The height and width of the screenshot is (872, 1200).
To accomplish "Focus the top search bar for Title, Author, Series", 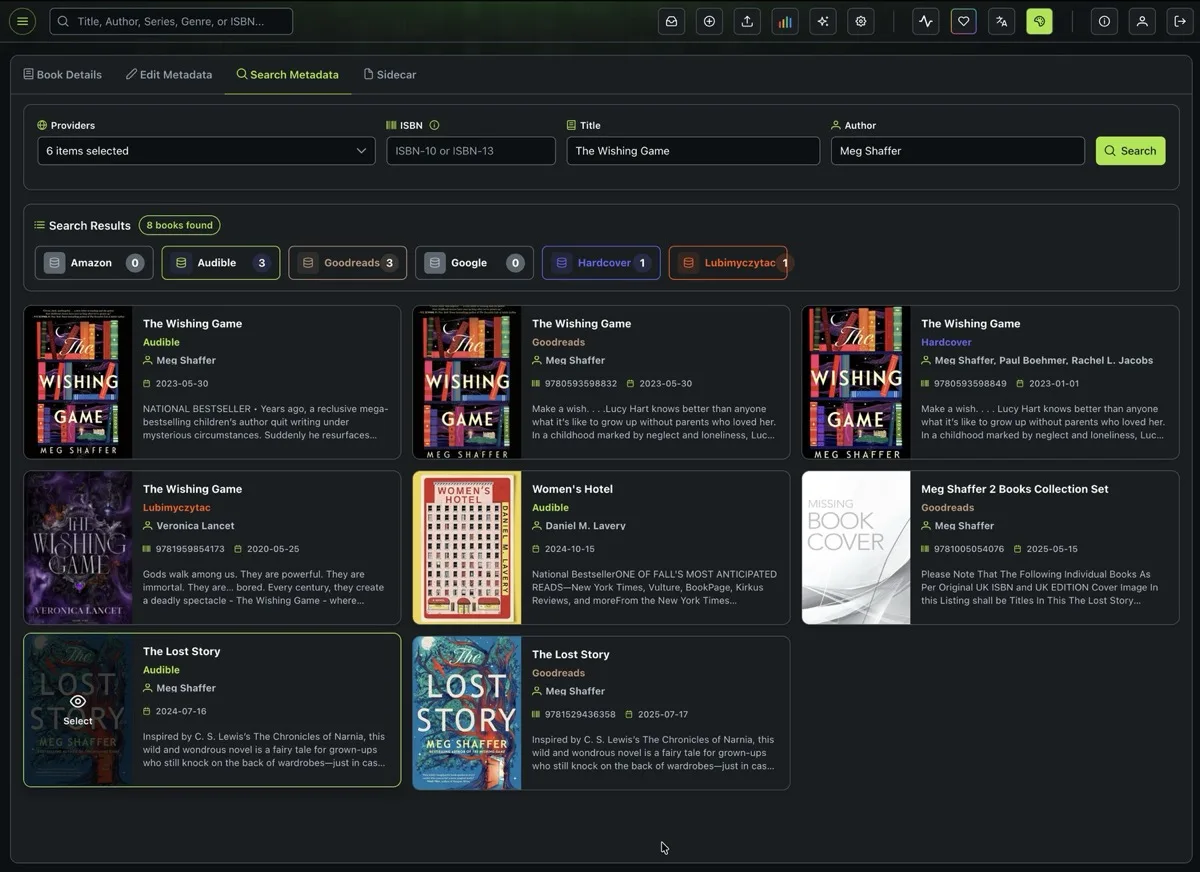I will (171, 21).
